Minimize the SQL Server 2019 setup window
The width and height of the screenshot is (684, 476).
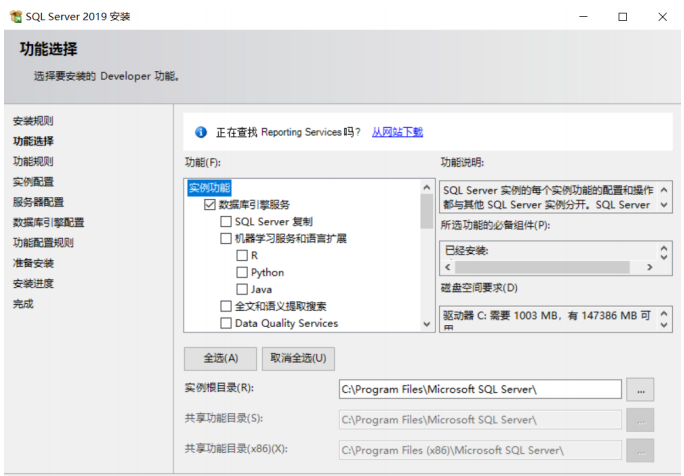583,17
